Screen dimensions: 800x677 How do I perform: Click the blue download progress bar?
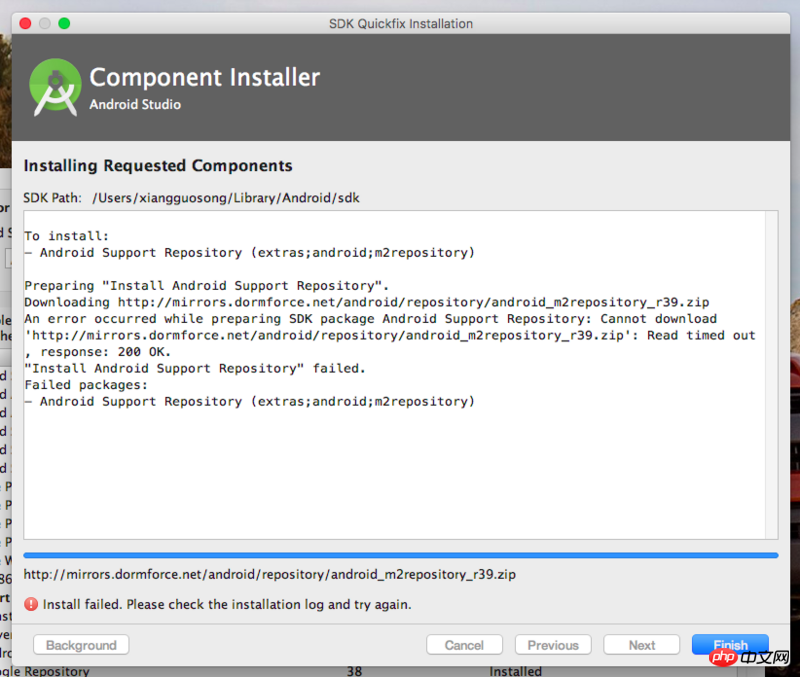tap(400, 555)
